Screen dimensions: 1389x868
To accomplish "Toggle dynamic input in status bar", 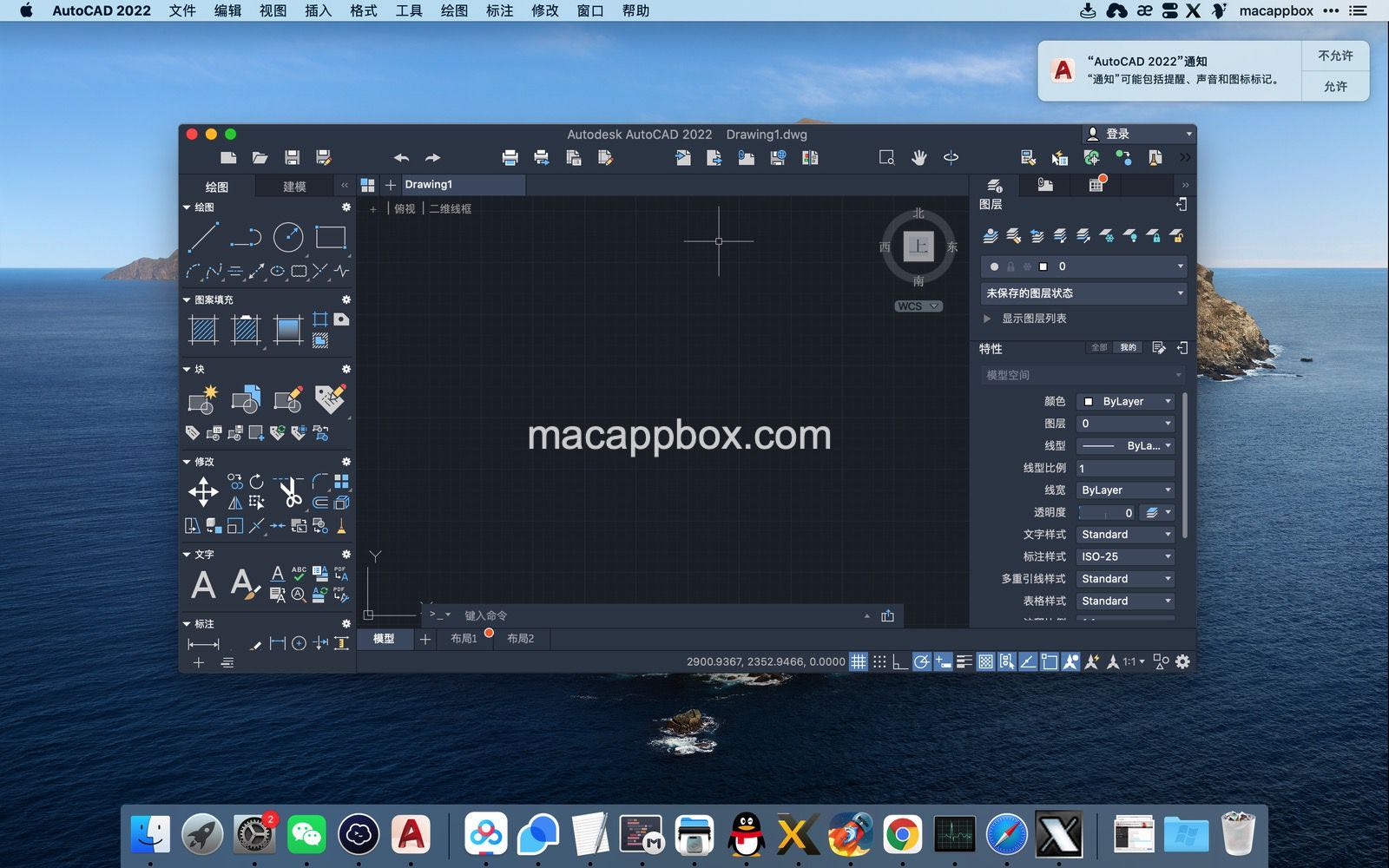I will [943, 661].
